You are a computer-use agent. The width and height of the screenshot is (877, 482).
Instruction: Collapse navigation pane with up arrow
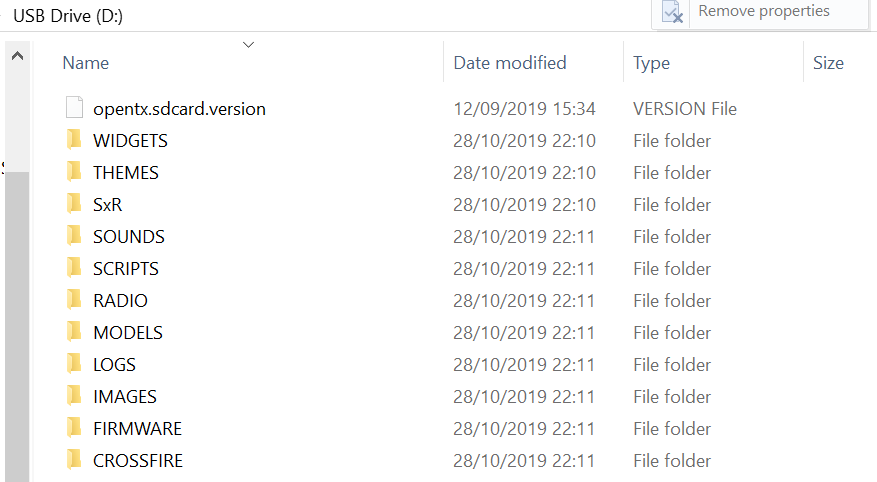click(17, 56)
